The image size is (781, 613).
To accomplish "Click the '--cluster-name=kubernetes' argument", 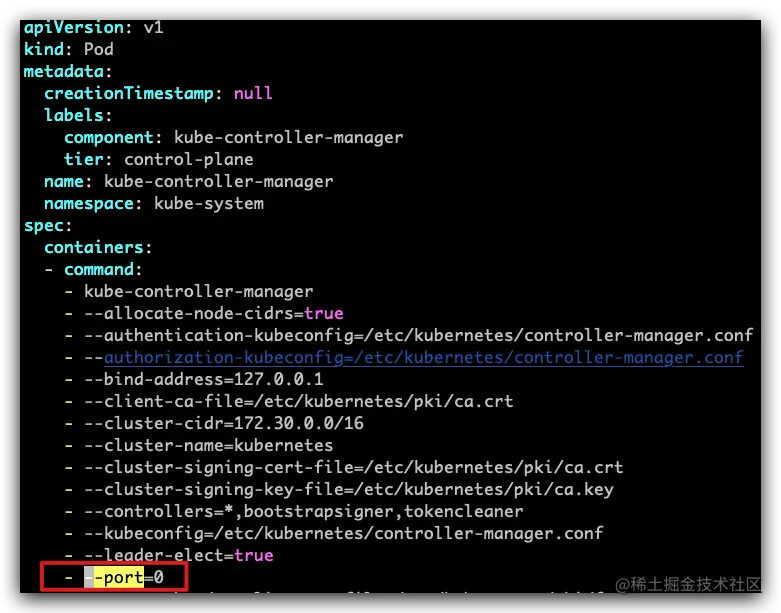I will (209, 445).
